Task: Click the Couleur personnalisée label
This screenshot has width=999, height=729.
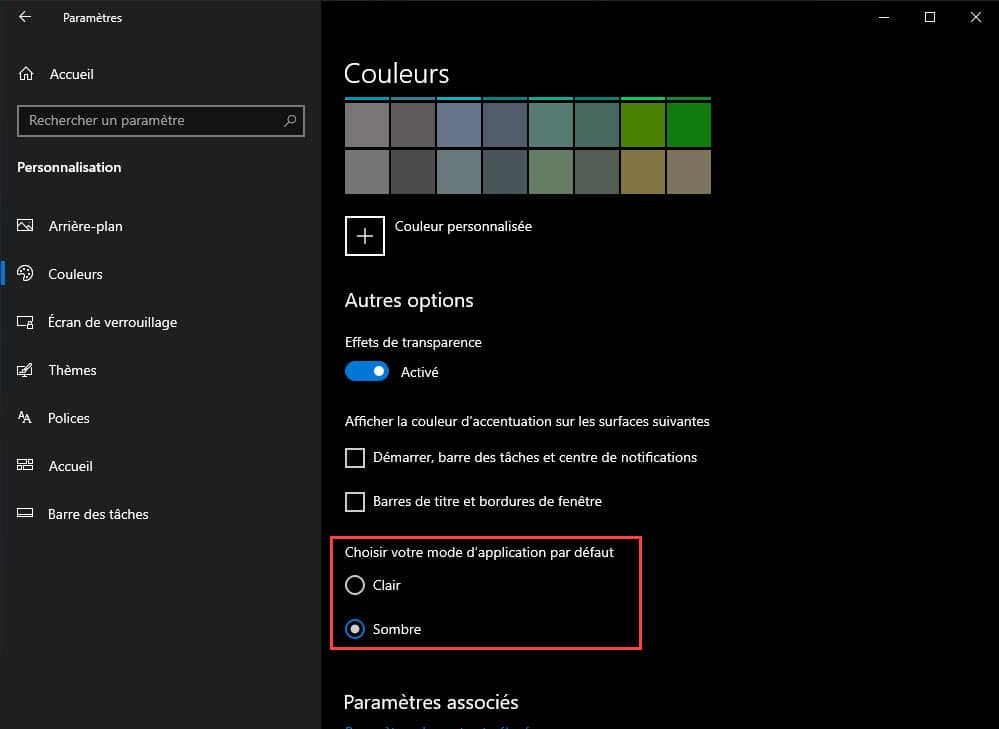Action: pos(463,227)
